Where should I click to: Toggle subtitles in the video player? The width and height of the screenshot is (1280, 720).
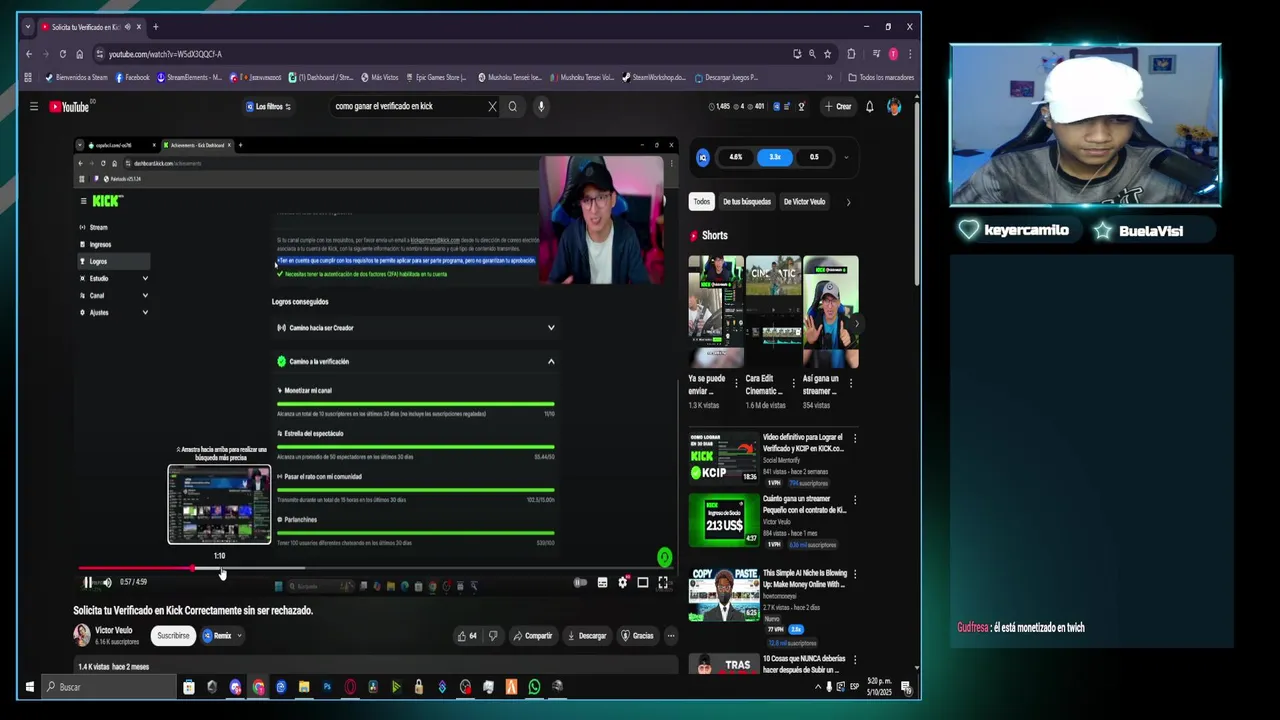[x=602, y=582]
